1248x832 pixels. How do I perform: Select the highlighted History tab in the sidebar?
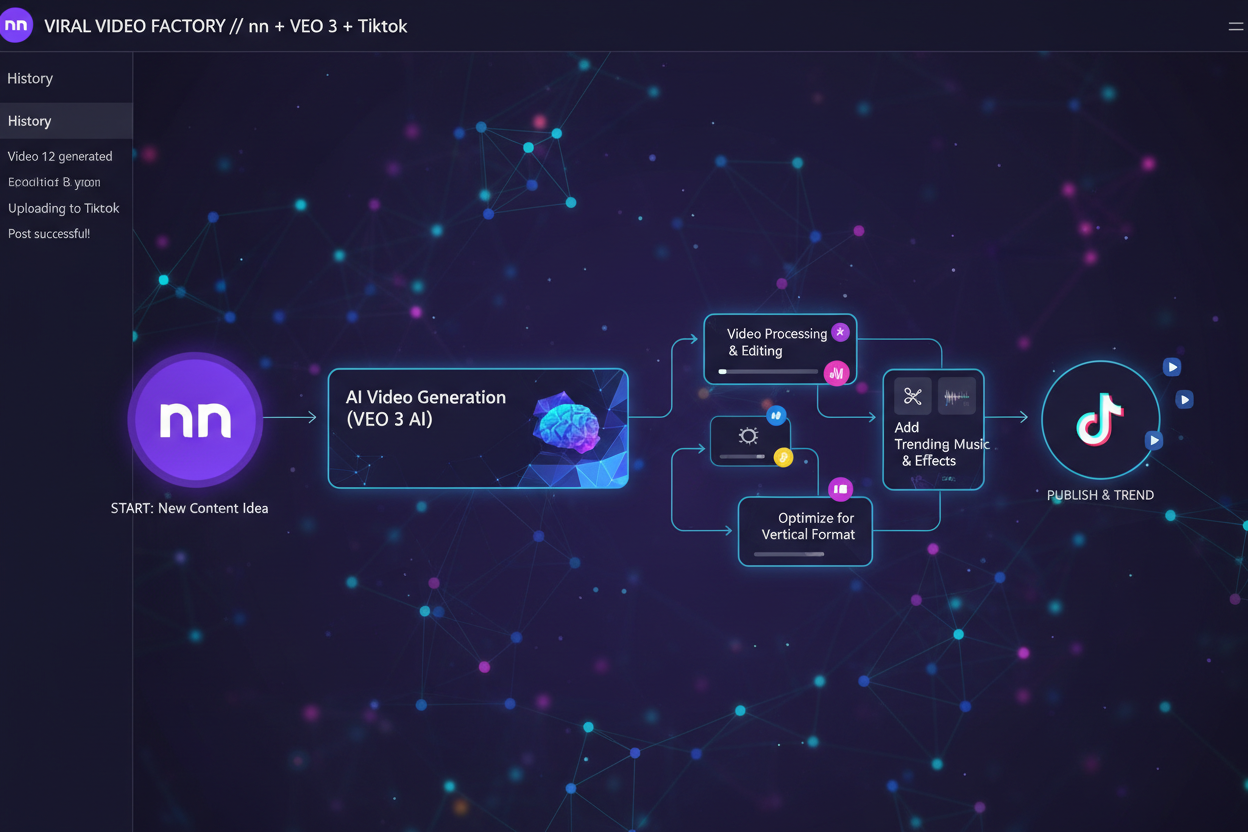point(66,121)
